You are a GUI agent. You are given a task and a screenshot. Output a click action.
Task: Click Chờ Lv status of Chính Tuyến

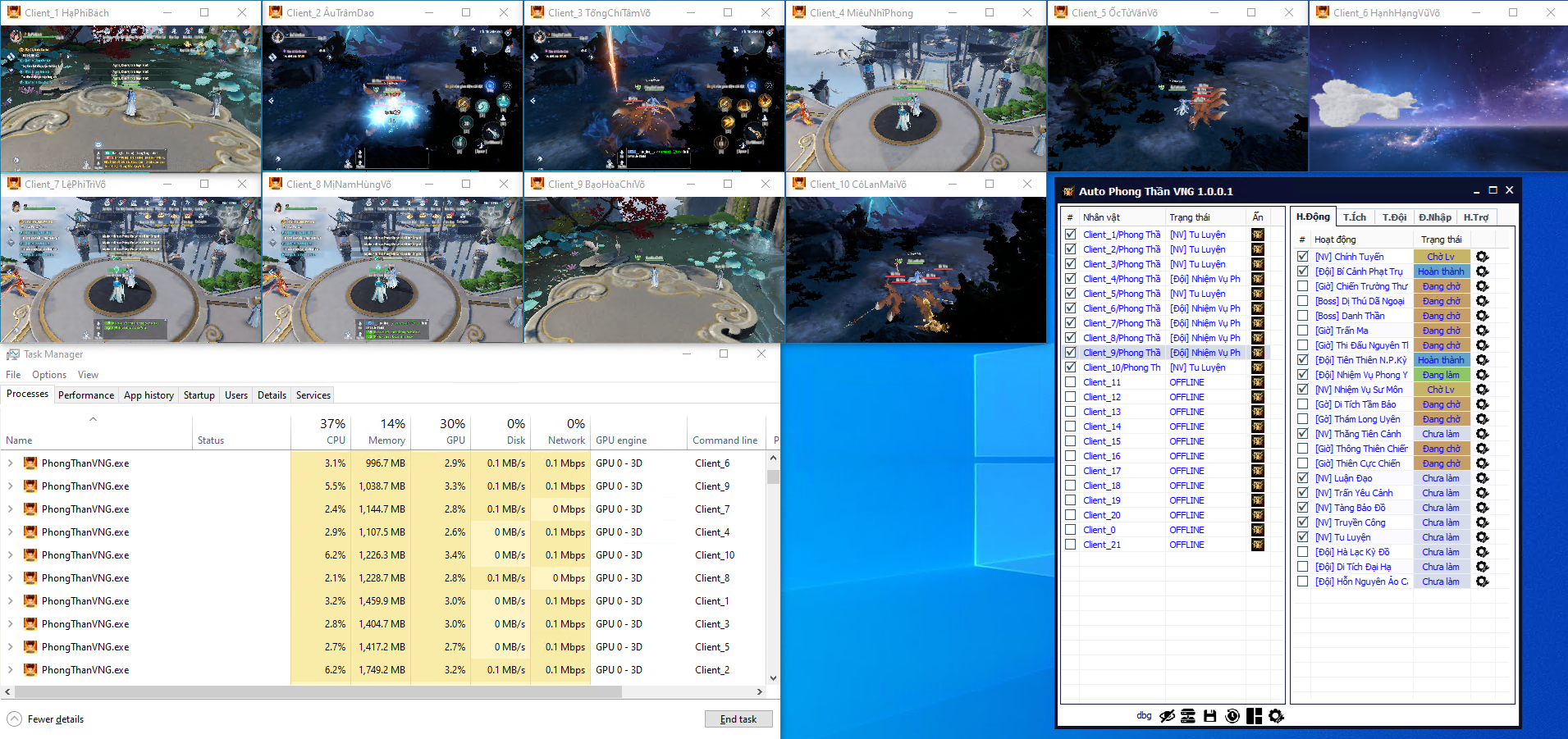1441,257
